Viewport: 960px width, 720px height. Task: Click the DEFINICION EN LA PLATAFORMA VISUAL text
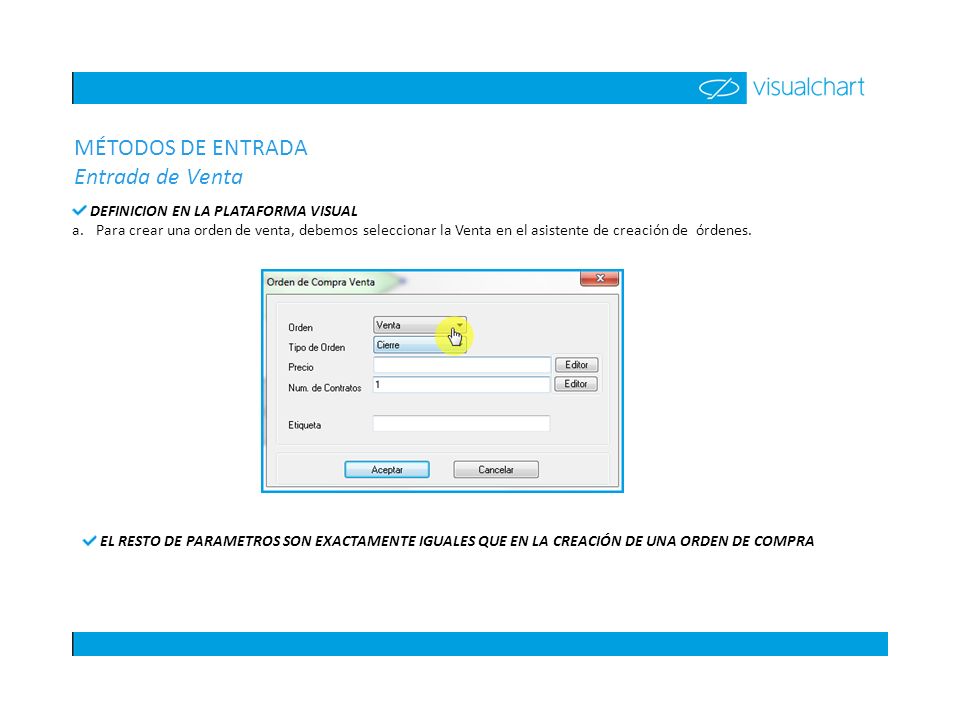click(223, 211)
